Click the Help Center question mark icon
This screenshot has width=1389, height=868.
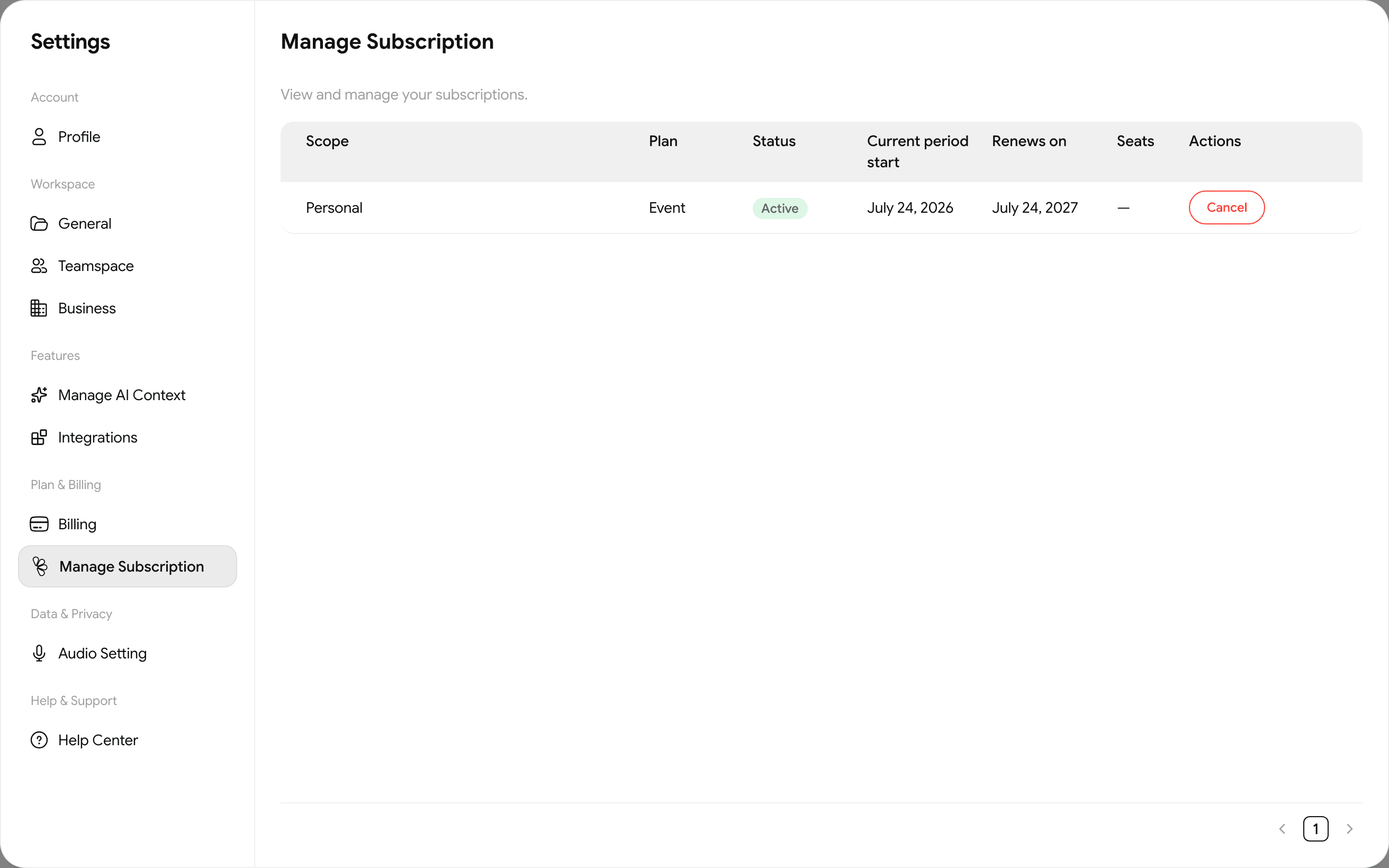click(x=39, y=740)
